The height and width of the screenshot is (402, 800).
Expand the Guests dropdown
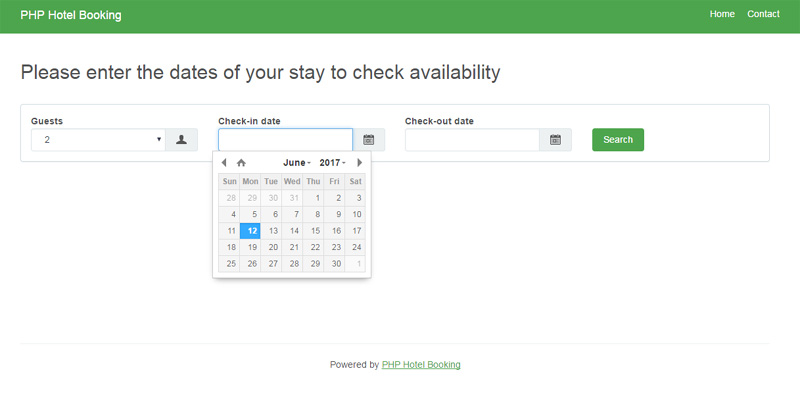click(x=97, y=140)
